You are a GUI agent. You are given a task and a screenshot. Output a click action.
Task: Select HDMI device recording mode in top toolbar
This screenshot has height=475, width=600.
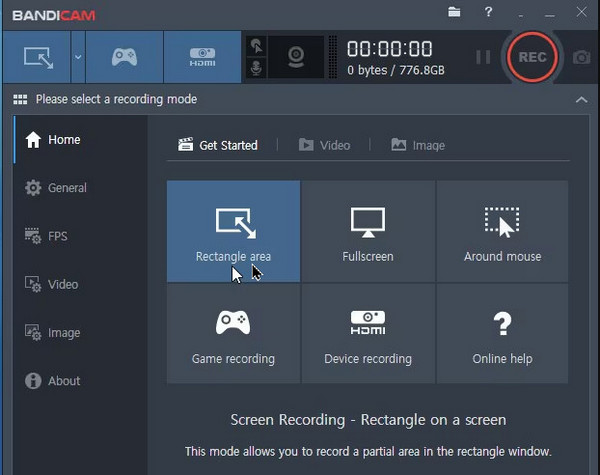pyautogui.click(x=202, y=57)
